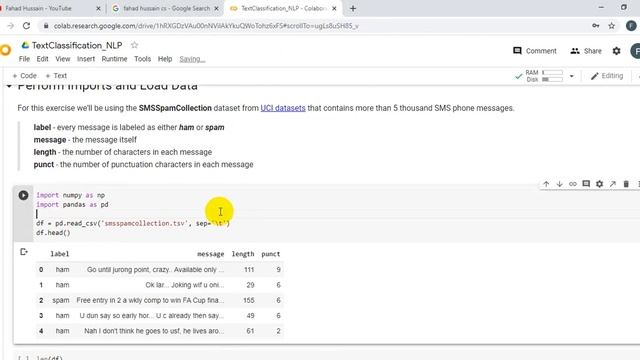Click the length value 155

pyautogui.click(x=249, y=300)
